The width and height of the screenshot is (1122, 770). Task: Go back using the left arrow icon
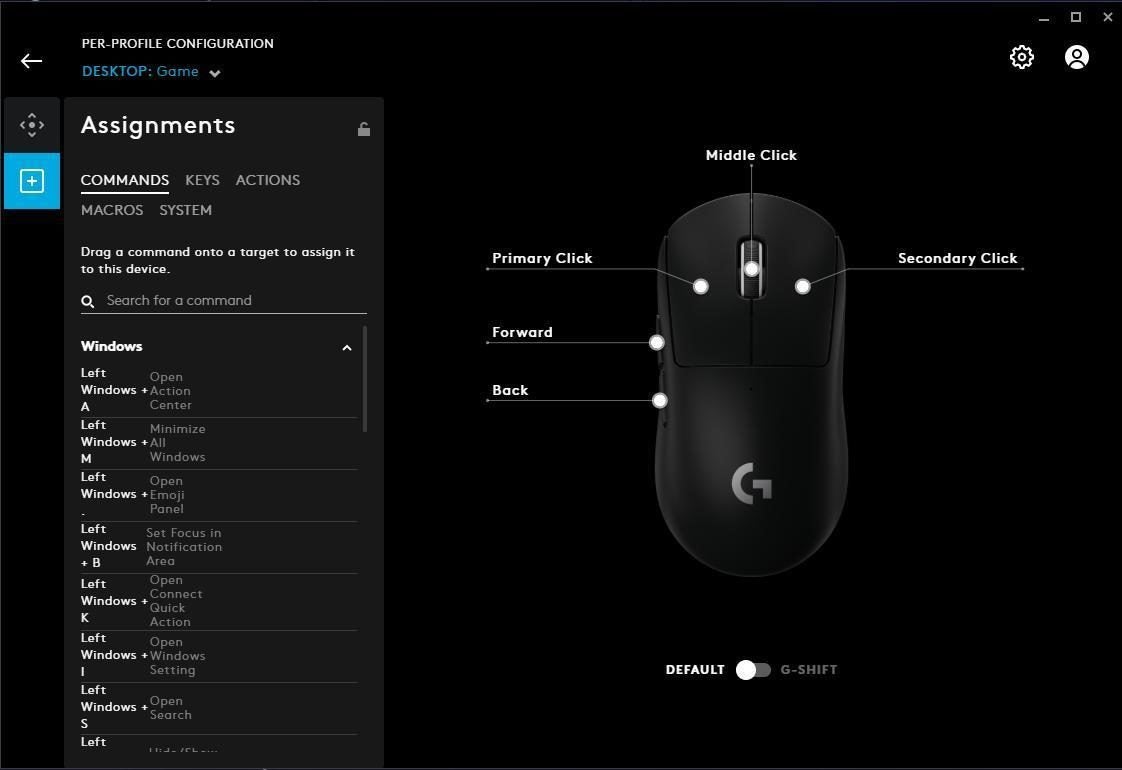point(31,61)
